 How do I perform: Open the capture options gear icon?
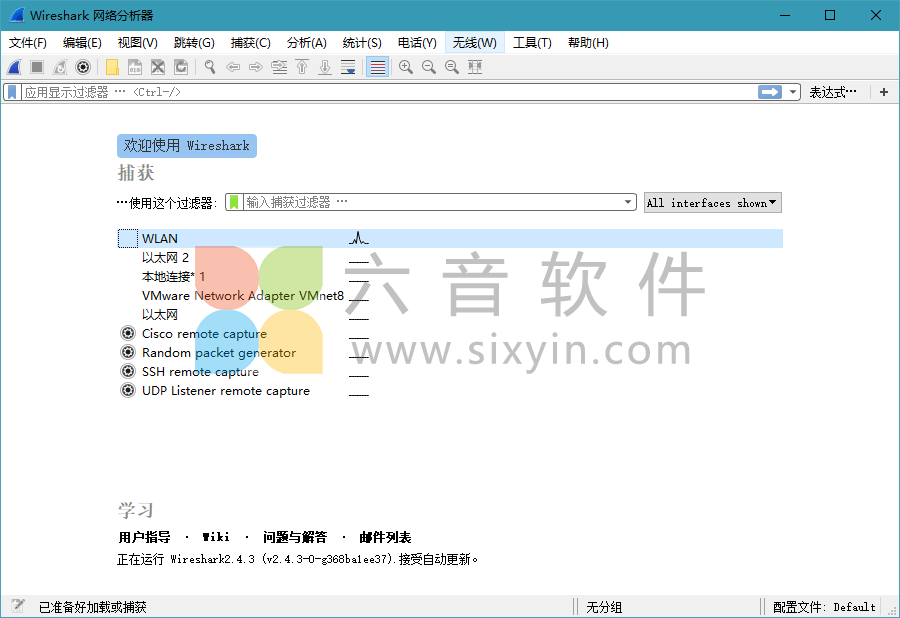point(83,67)
